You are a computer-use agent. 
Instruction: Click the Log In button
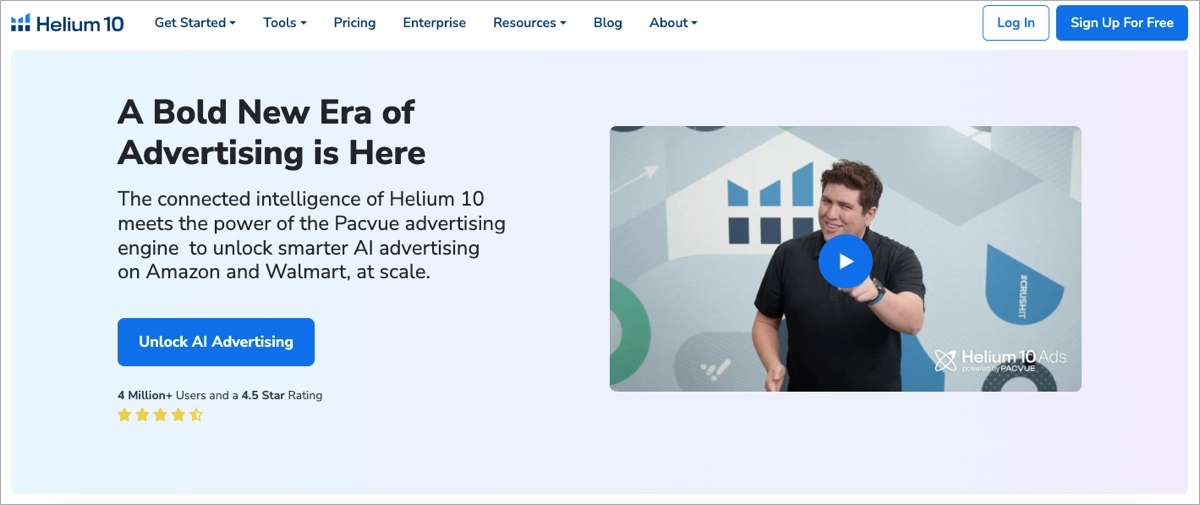tap(1016, 23)
